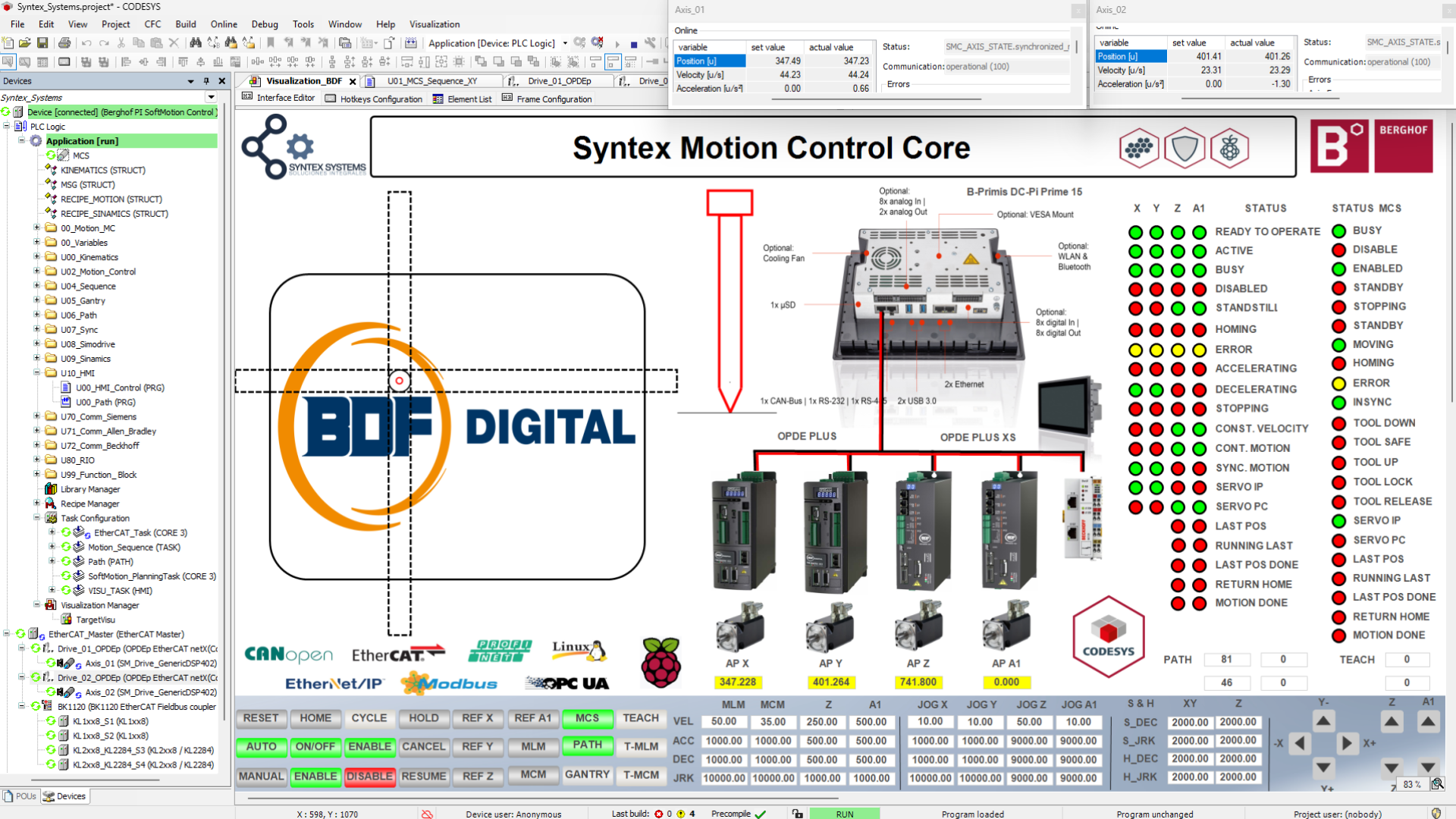Screen dimensions: 1456x819
Task: Toggle the MCS button
Action: point(587,718)
